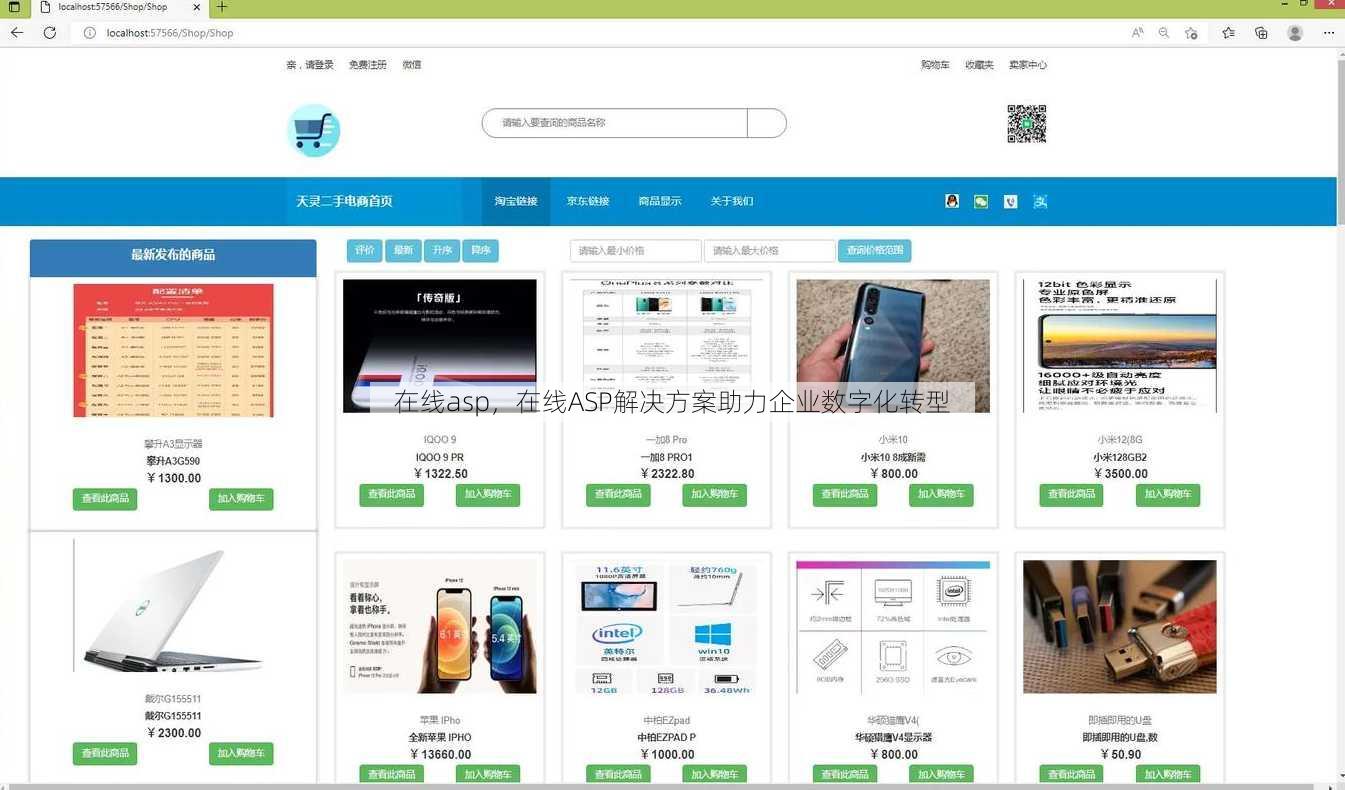Click 查看此商品 for 一加8 PRO1

pos(618,495)
